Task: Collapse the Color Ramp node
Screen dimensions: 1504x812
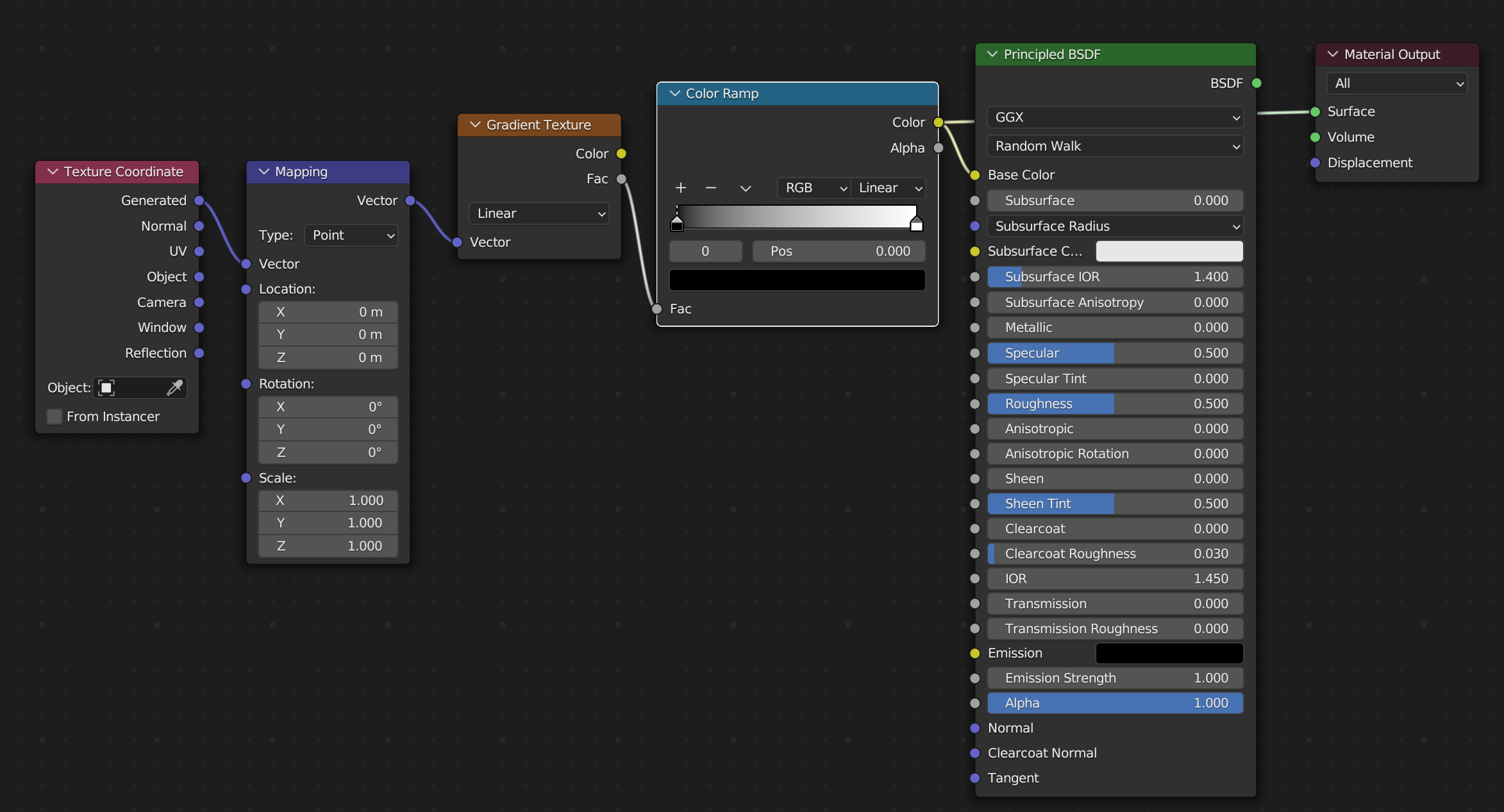Action: click(x=674, y=94)
